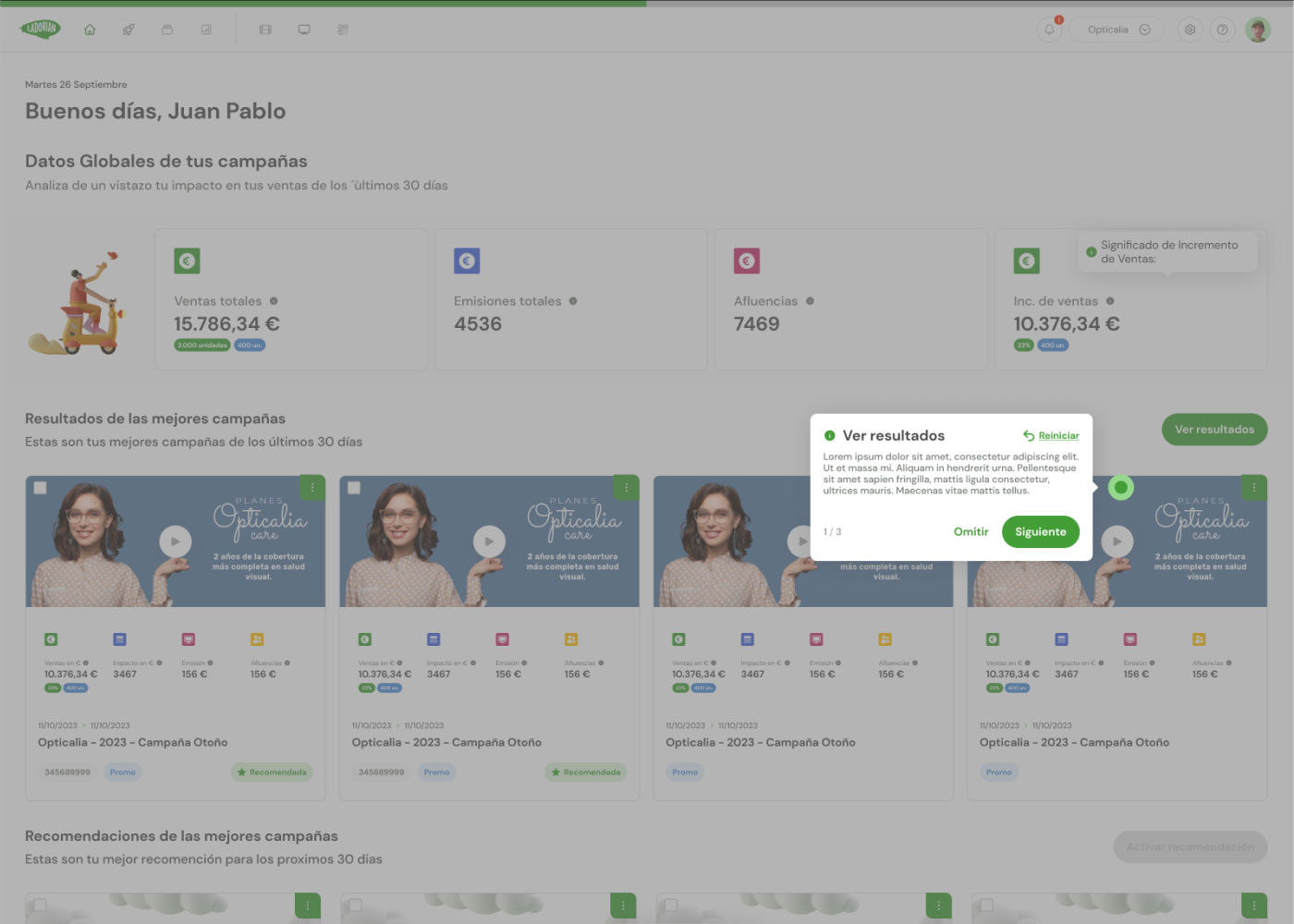This screenshot has height=924, width=1294.
Task: Open fourth campaign card three-dot menu
Action: [x=1253, y=488]
